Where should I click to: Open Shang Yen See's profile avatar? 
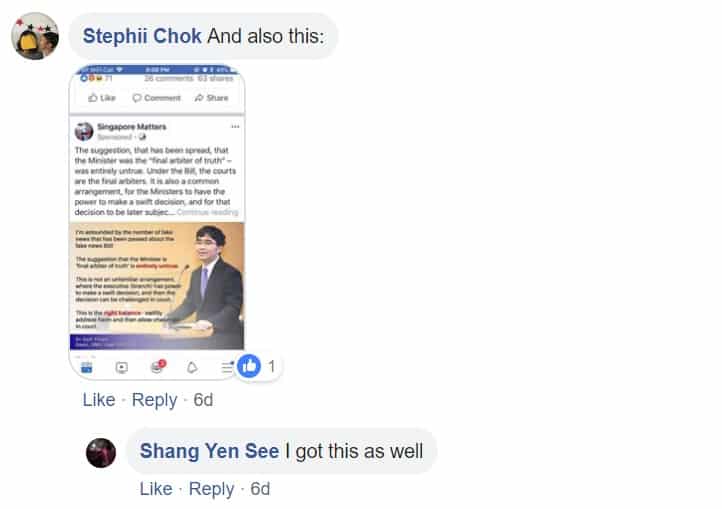point(101,453)
